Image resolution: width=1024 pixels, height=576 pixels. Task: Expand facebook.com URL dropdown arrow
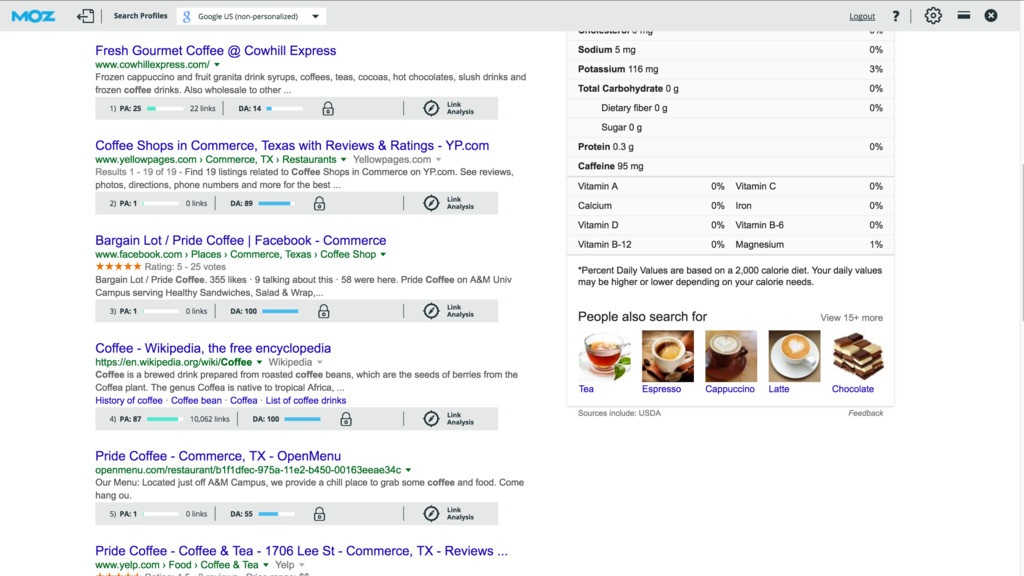click(x=383, y=254)
